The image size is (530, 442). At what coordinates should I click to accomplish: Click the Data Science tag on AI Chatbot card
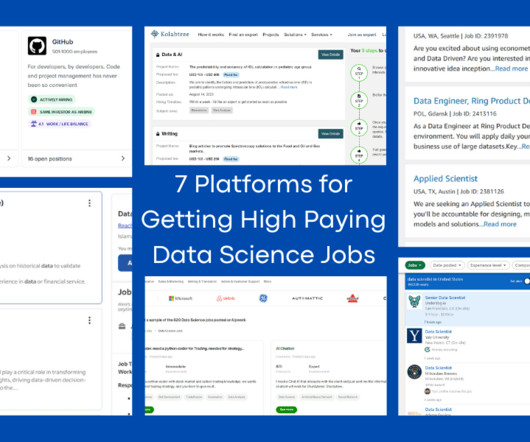pos(287,397)
